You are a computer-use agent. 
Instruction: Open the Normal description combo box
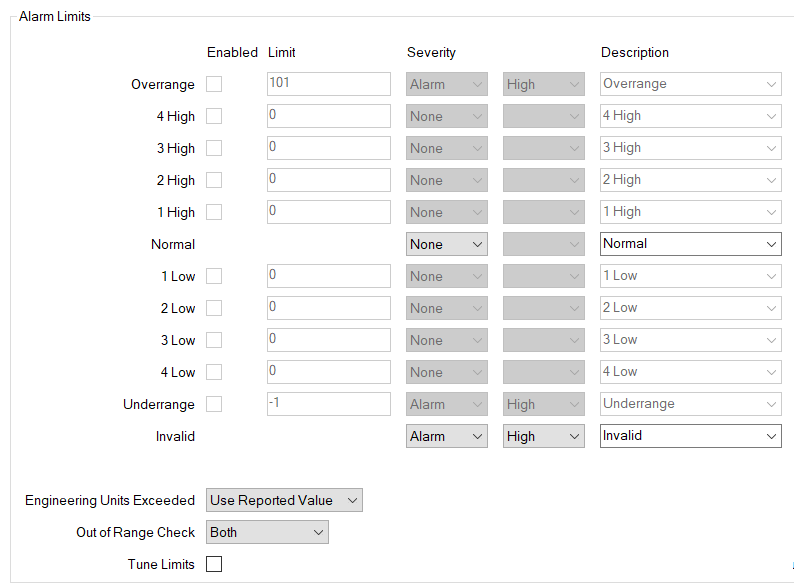coord(691,244)
